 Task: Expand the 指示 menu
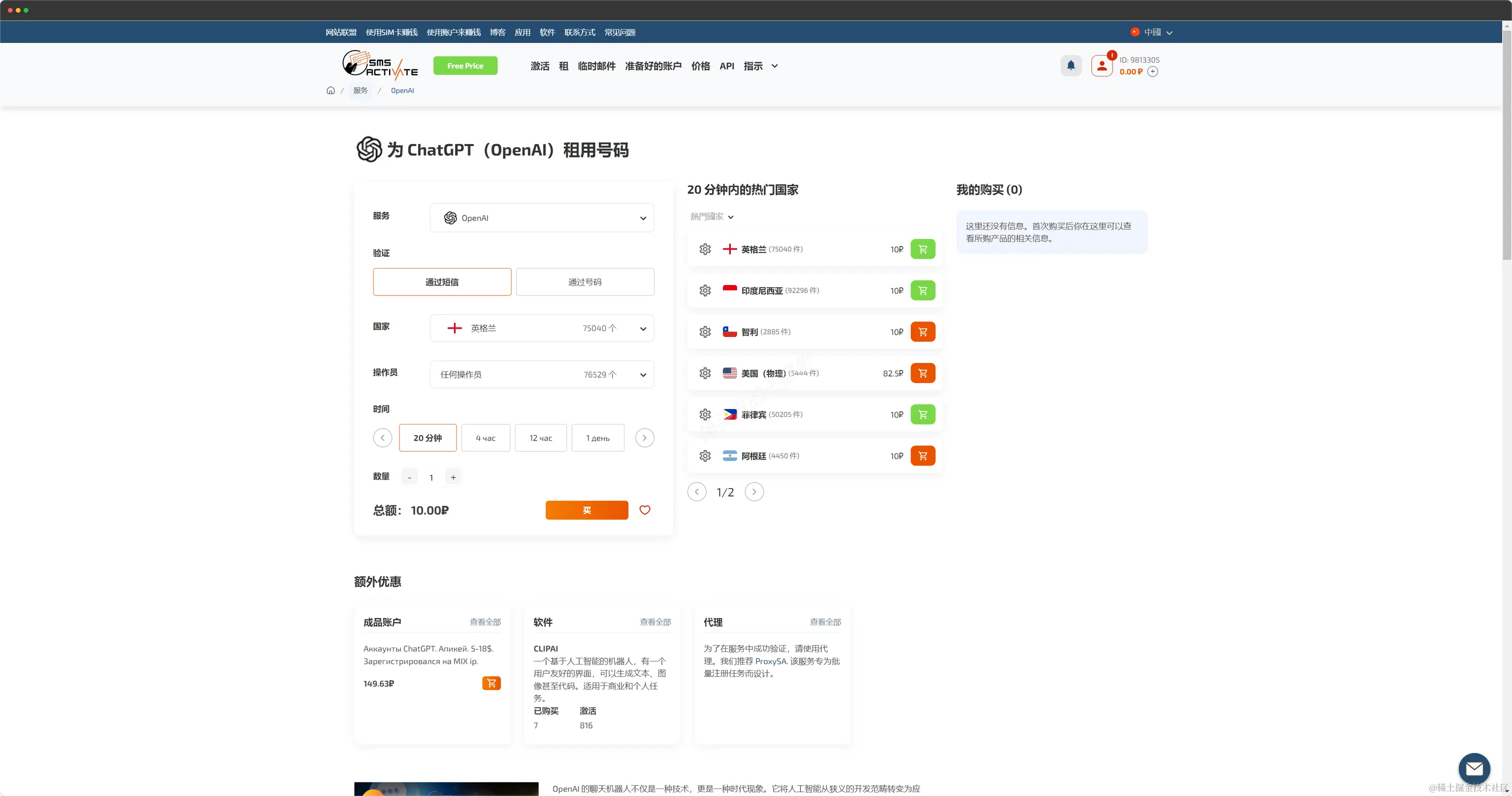point(760,65)
